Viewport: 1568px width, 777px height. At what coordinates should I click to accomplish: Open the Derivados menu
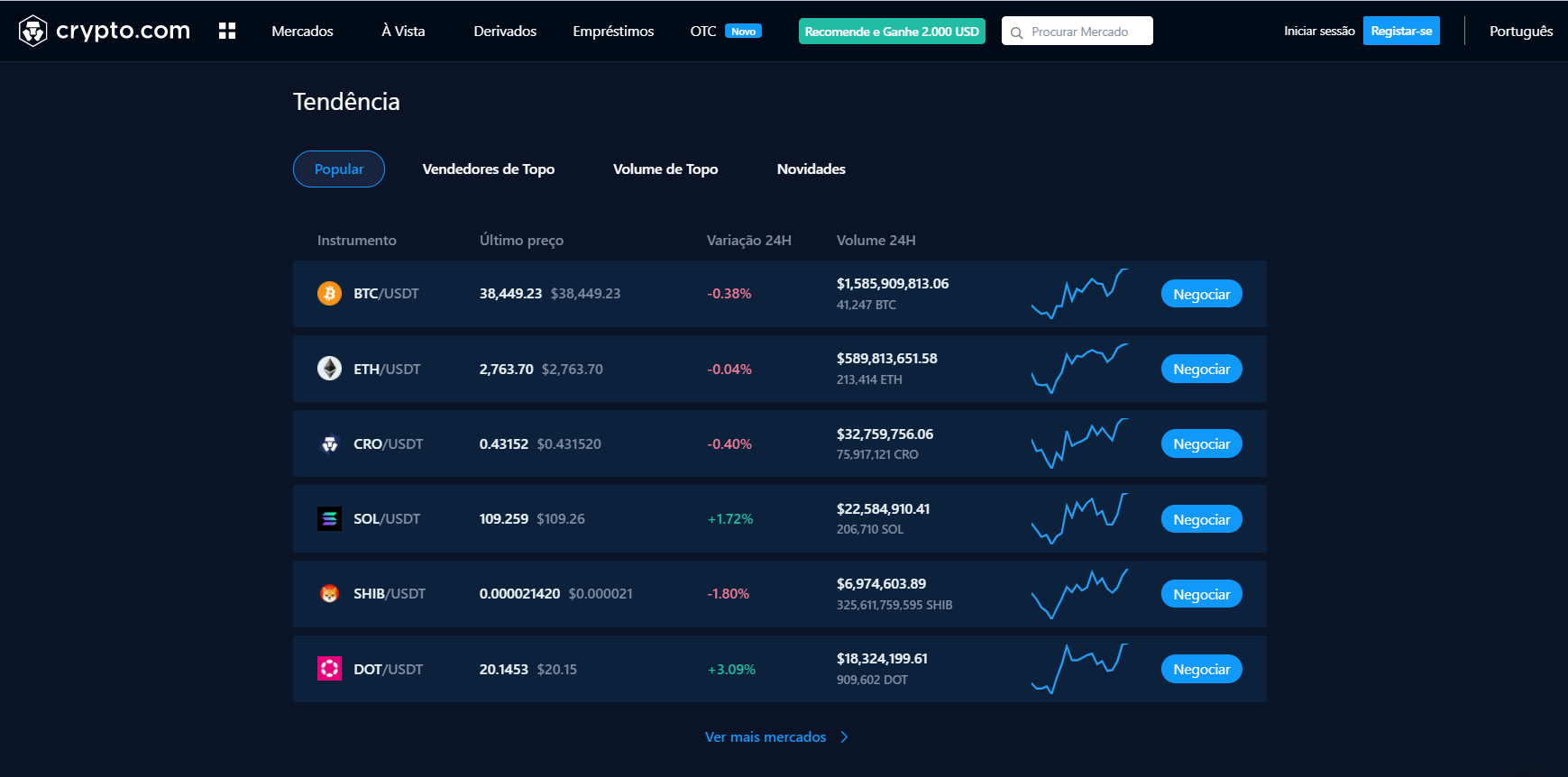tap(505, 32)
